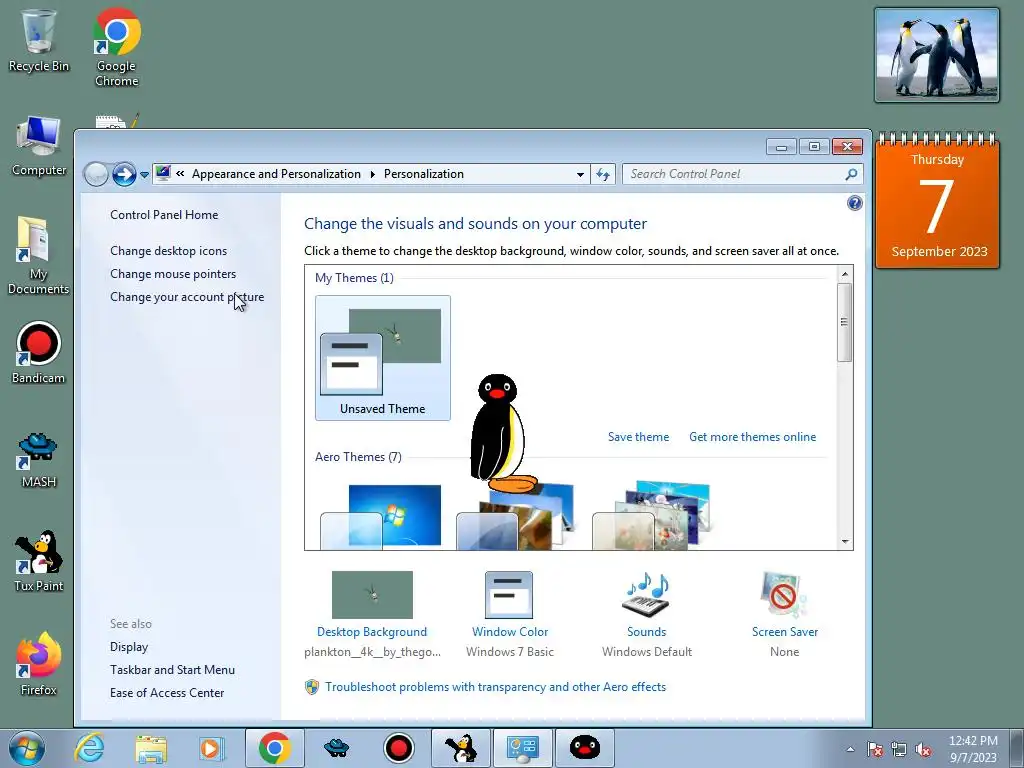Click the theme list scroll down arrow

point(844,541)
